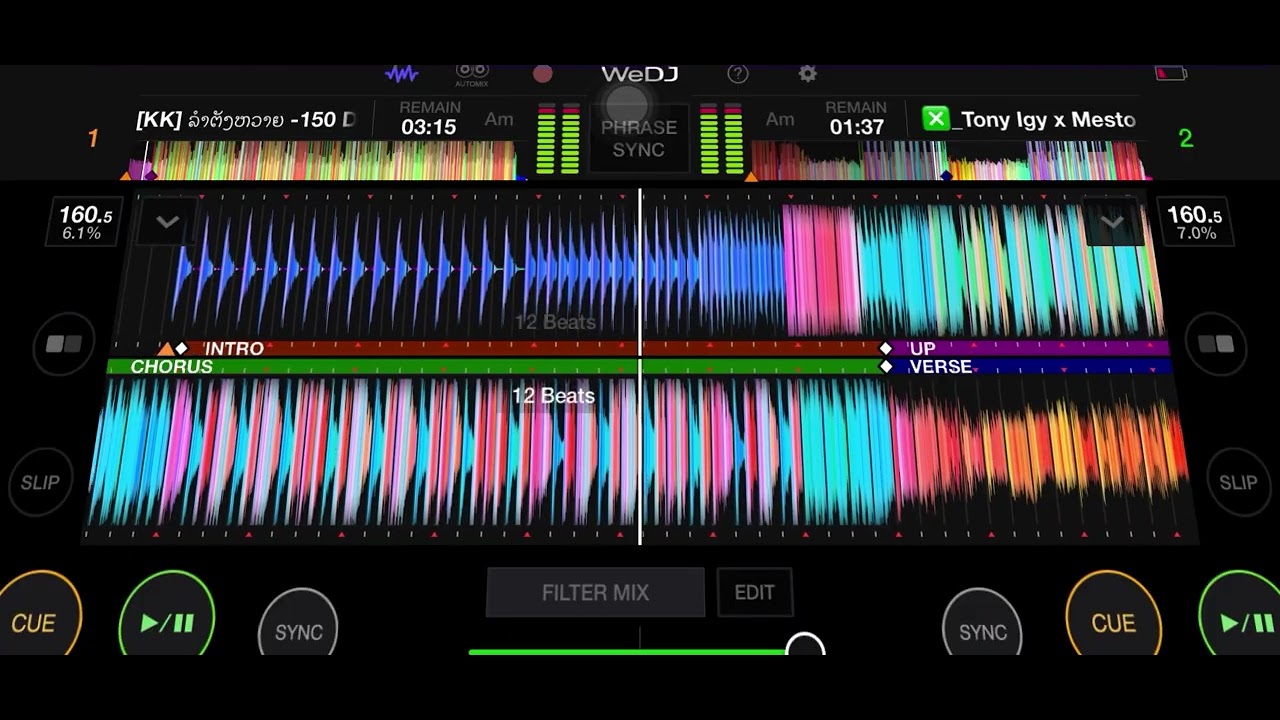Screen dimensions: 1280x720
Task: Tap the Automix icon
Action: pos(472,74)
